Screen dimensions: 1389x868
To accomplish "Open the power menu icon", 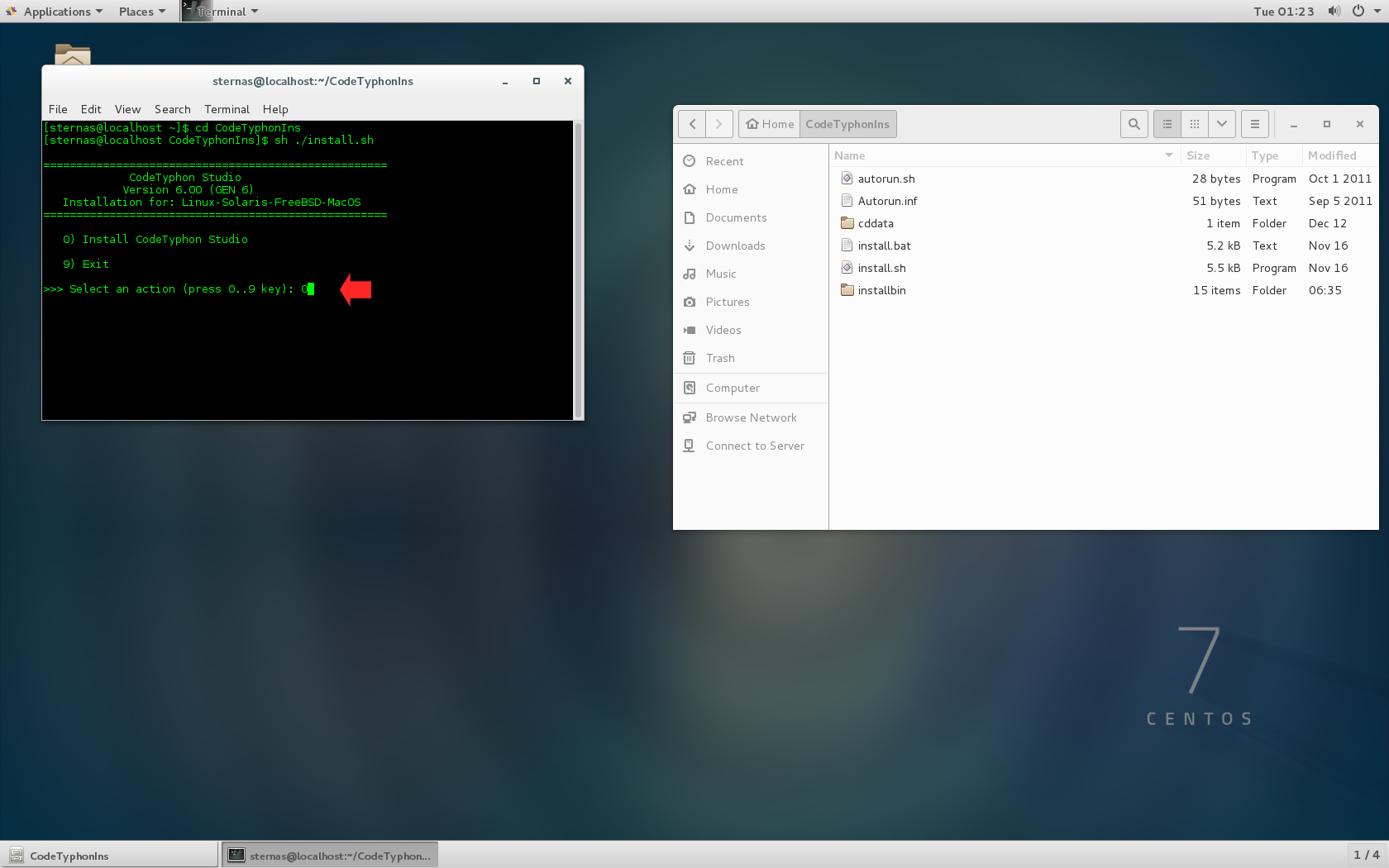I will coord(1358,12).
